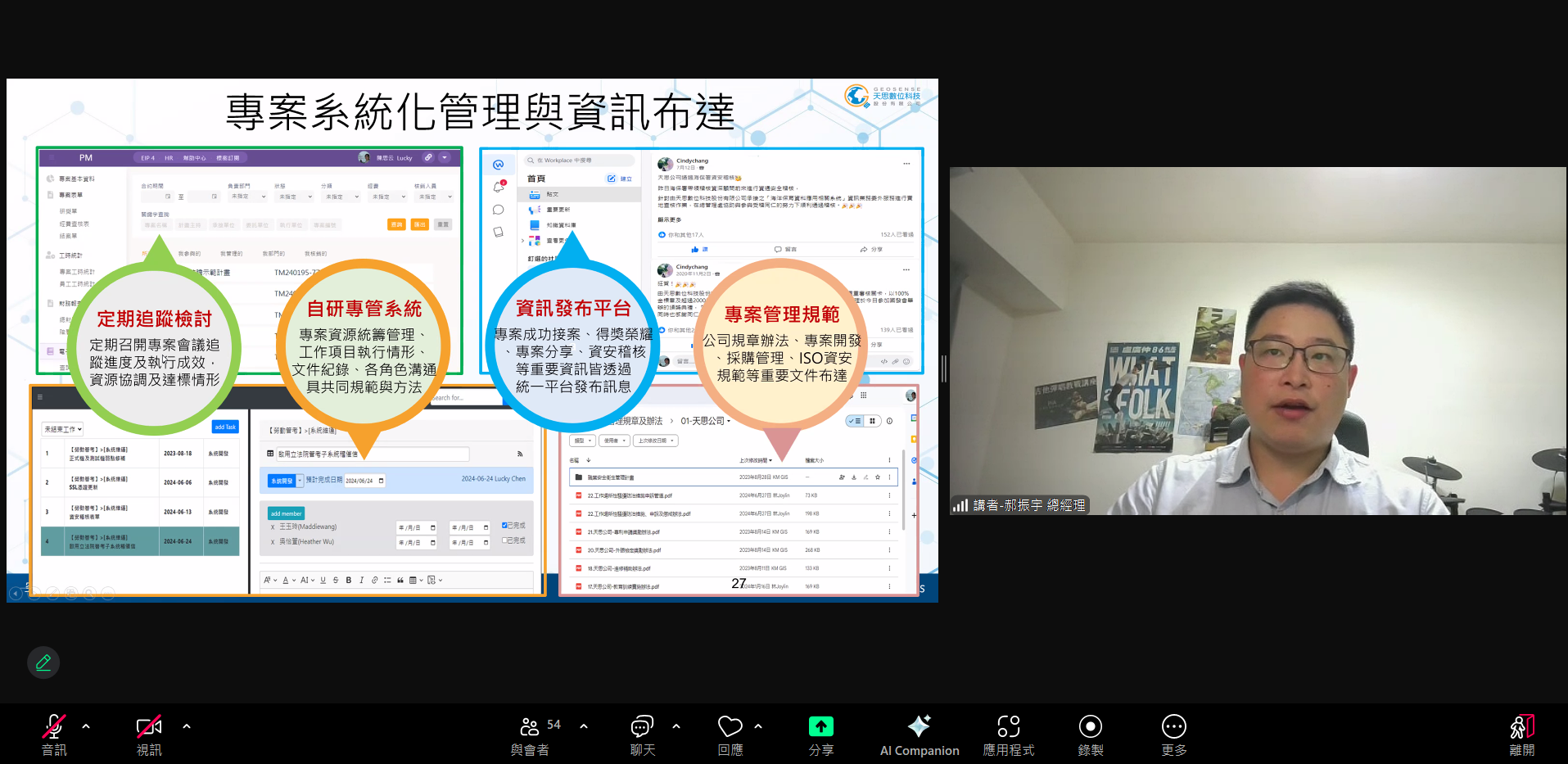Click the 離開 leave meeting button

pos(1521,735)
